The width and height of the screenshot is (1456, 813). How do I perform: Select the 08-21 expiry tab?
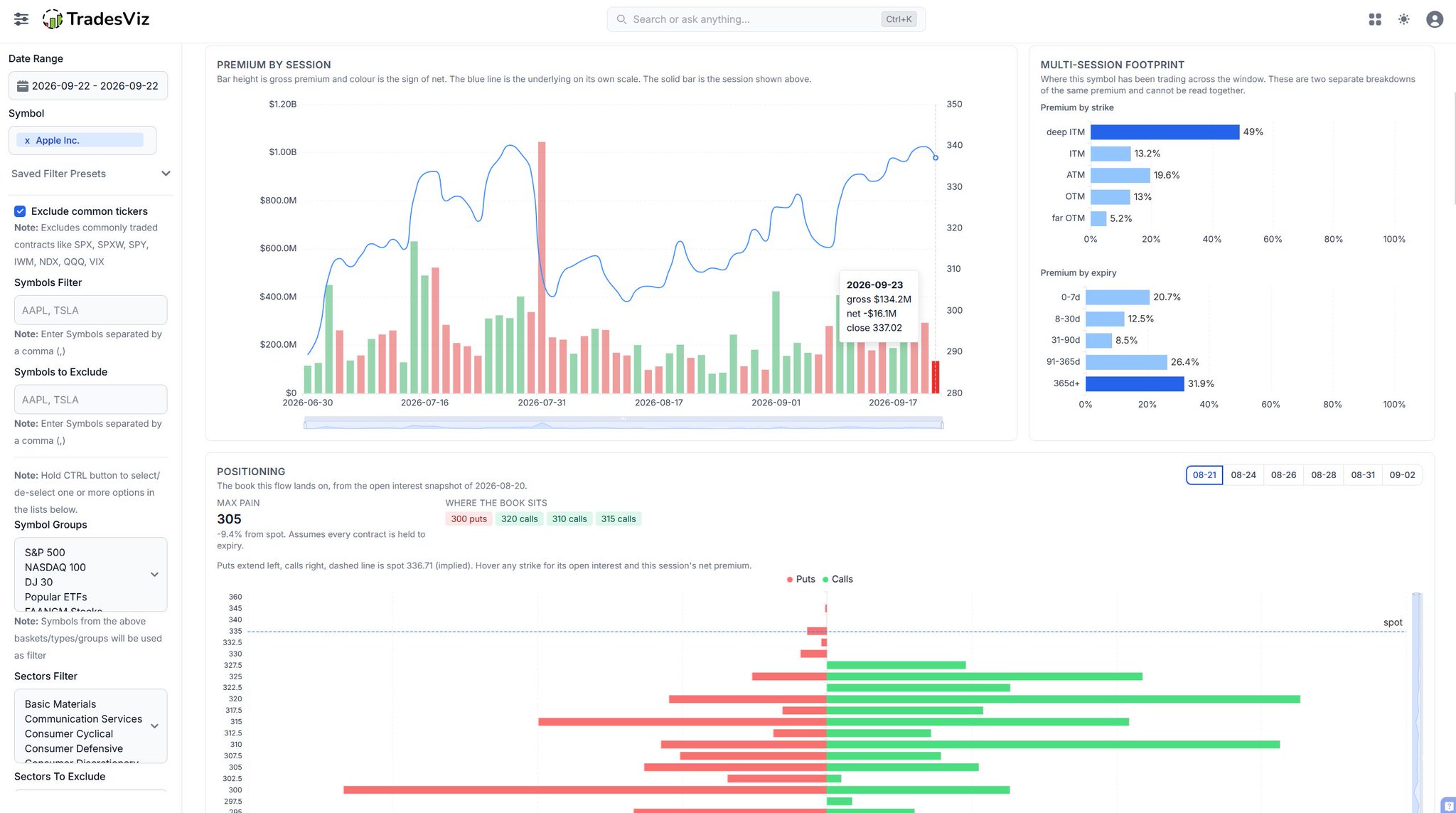pyautogui.click(x=1204, y=475)
